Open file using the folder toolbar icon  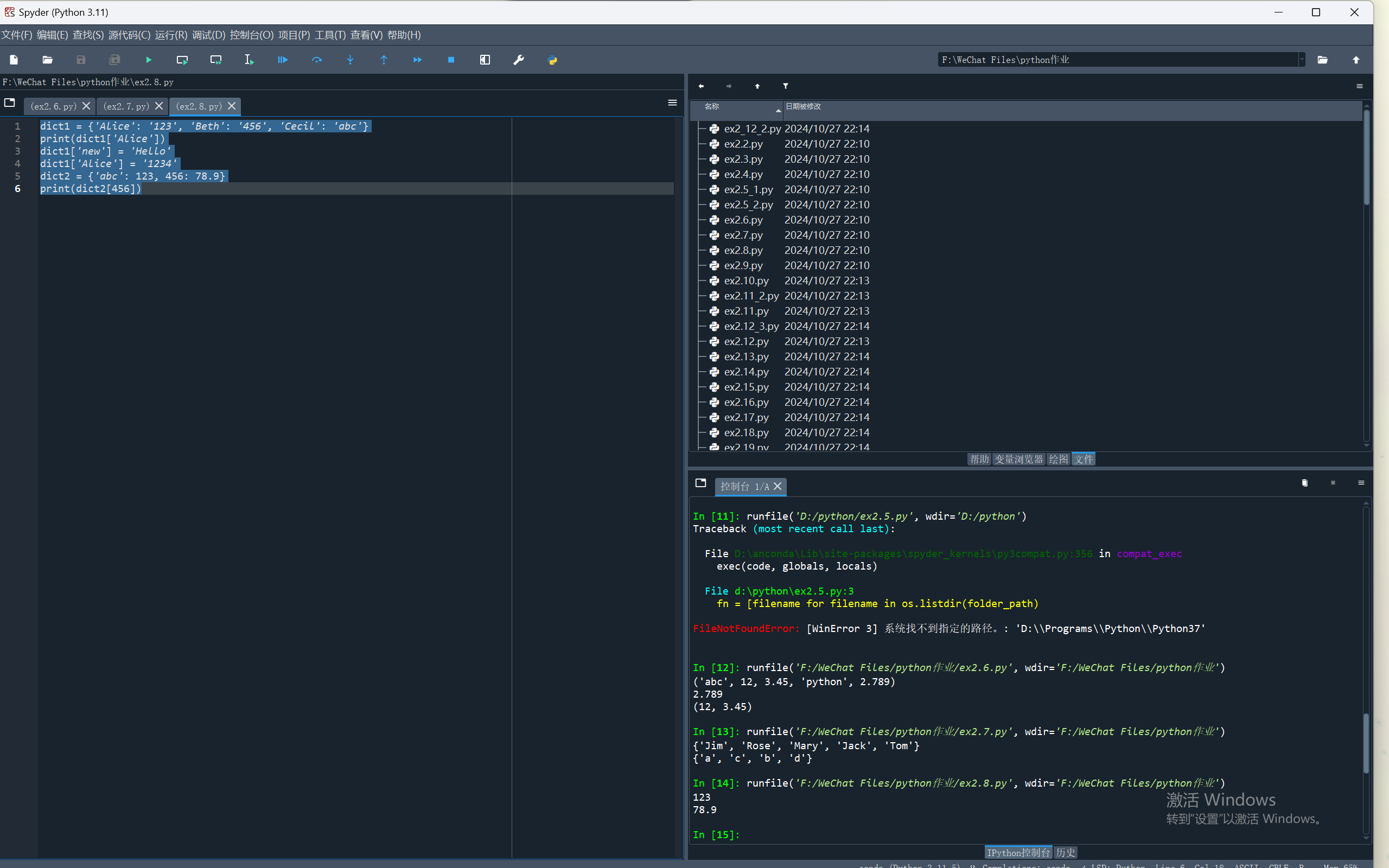pyautogui.click(x=48, y=60)
